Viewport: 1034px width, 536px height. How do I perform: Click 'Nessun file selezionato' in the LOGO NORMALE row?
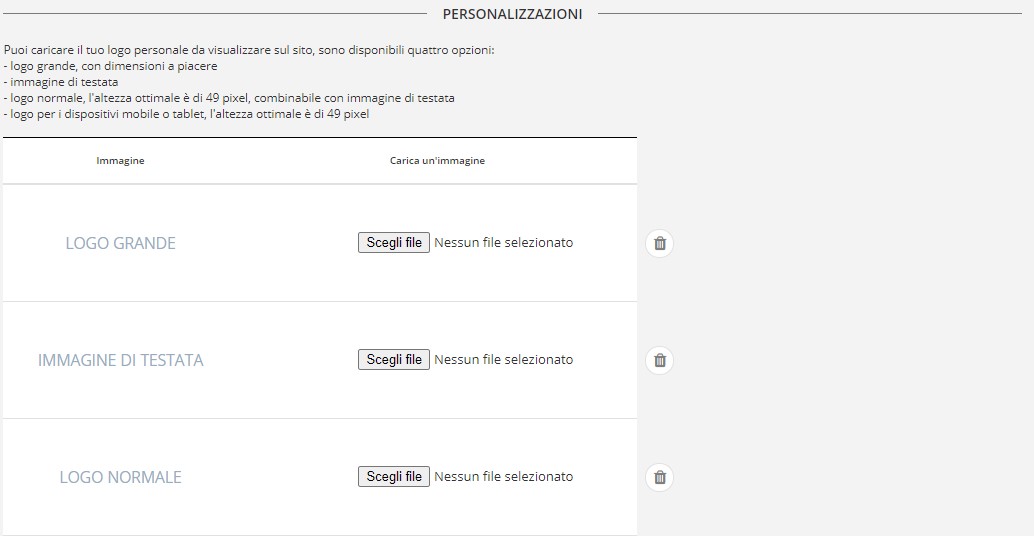[x=504, y=476]
